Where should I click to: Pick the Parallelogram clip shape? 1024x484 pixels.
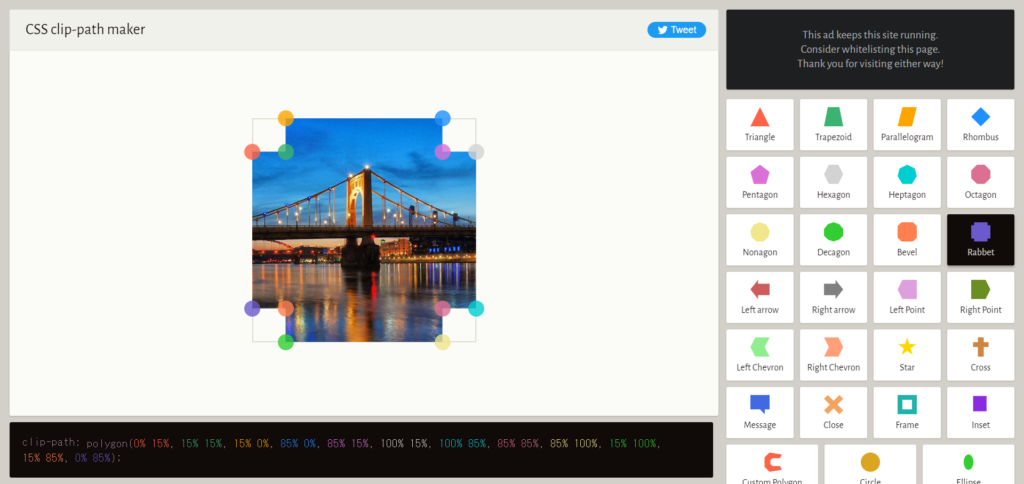(x=907, y=124)
